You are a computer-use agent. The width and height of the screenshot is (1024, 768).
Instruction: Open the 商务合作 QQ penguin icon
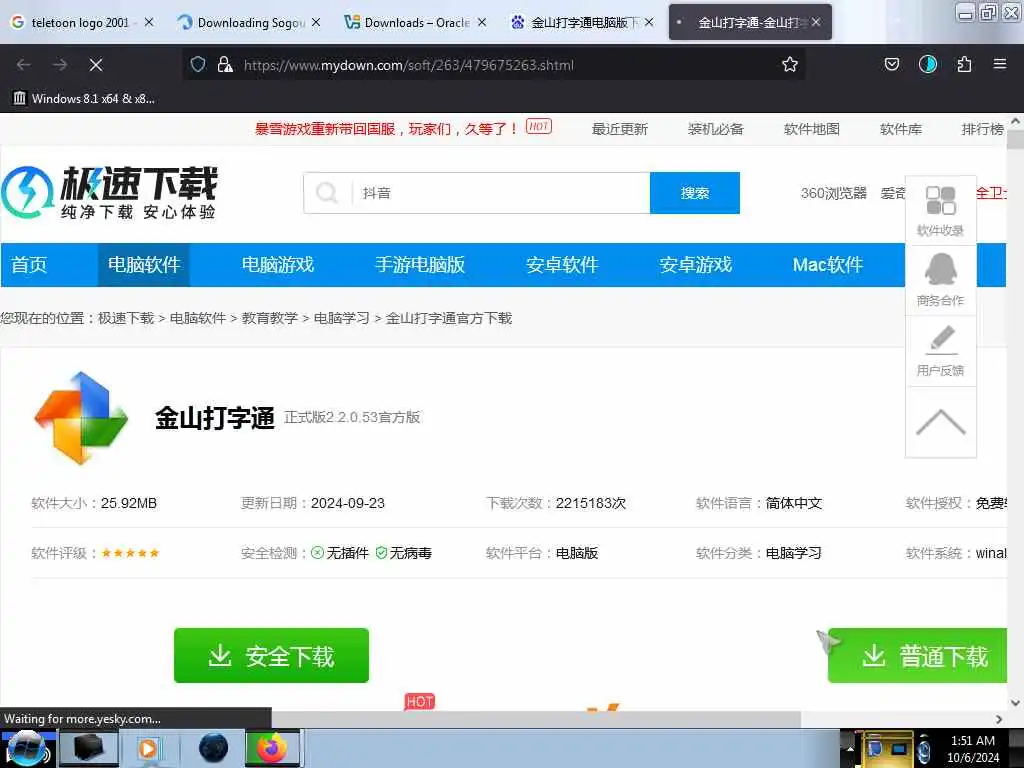(940, 281)
